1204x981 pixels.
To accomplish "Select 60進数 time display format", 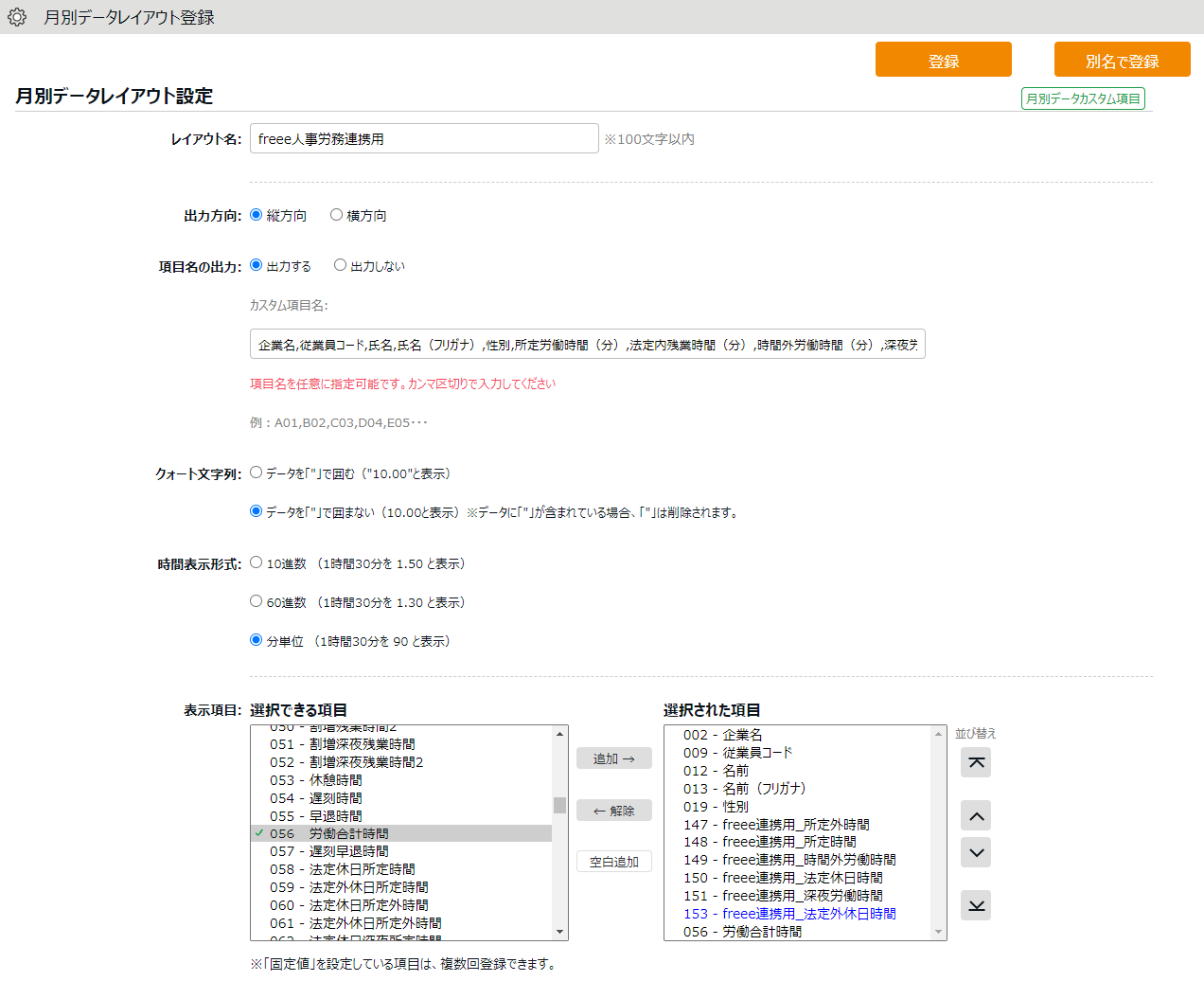I will (x=256, y=601).
